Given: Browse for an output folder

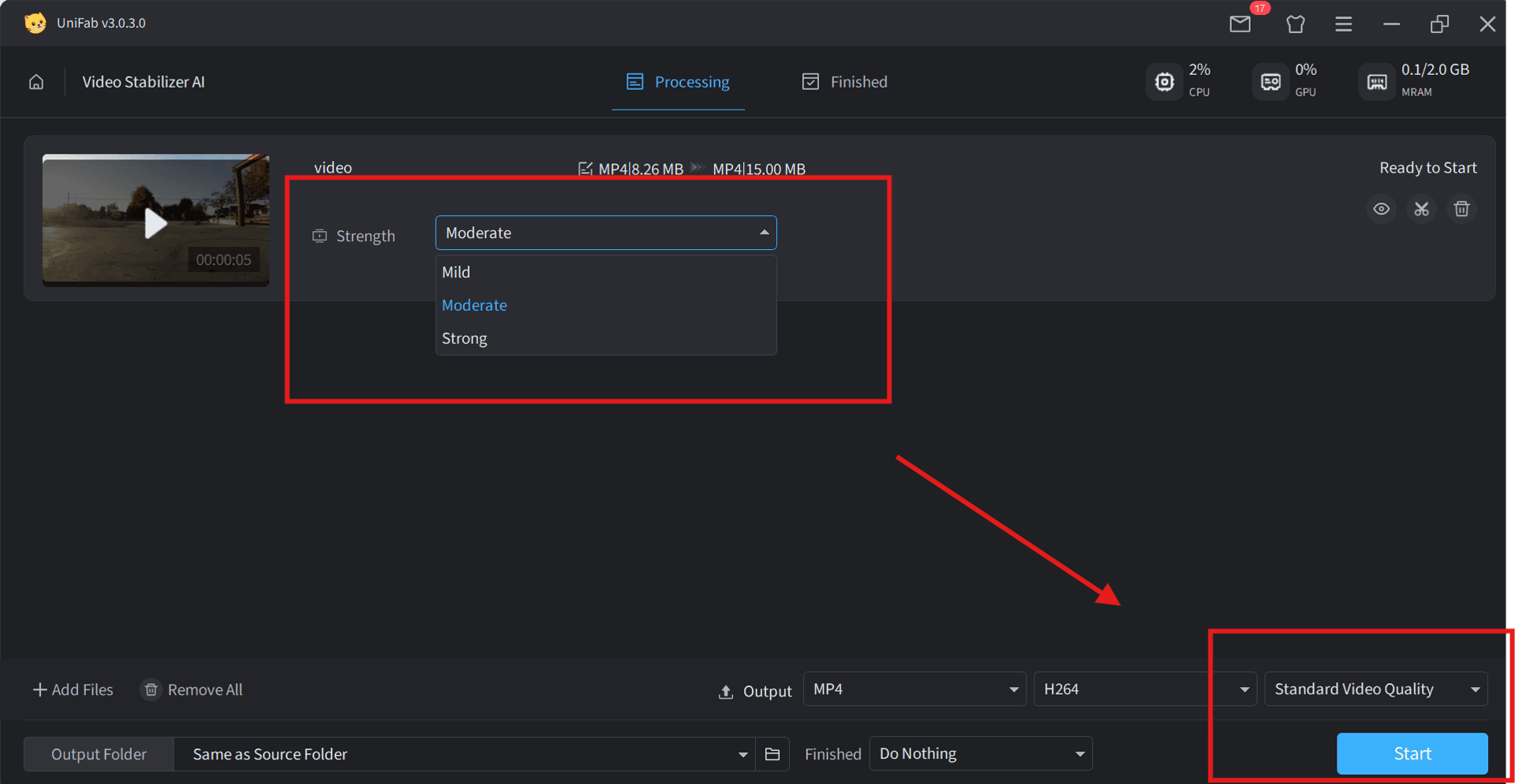Looking at the screenshot, I should click(x=772, y=754).
